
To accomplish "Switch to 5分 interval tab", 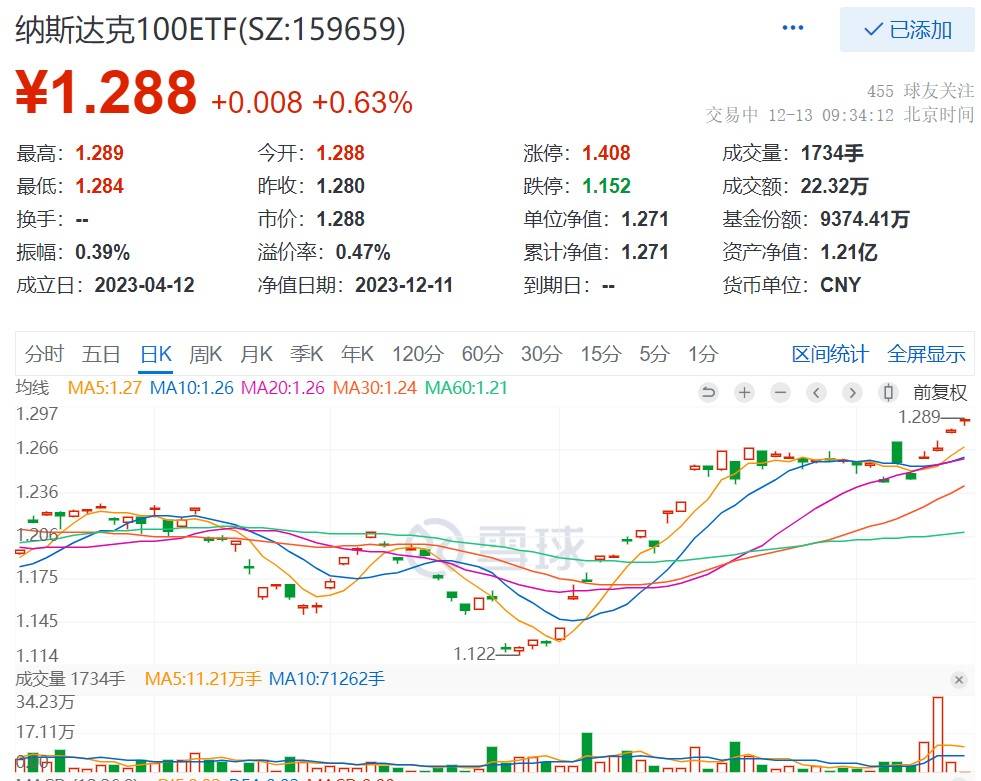I will pos(654,354).
